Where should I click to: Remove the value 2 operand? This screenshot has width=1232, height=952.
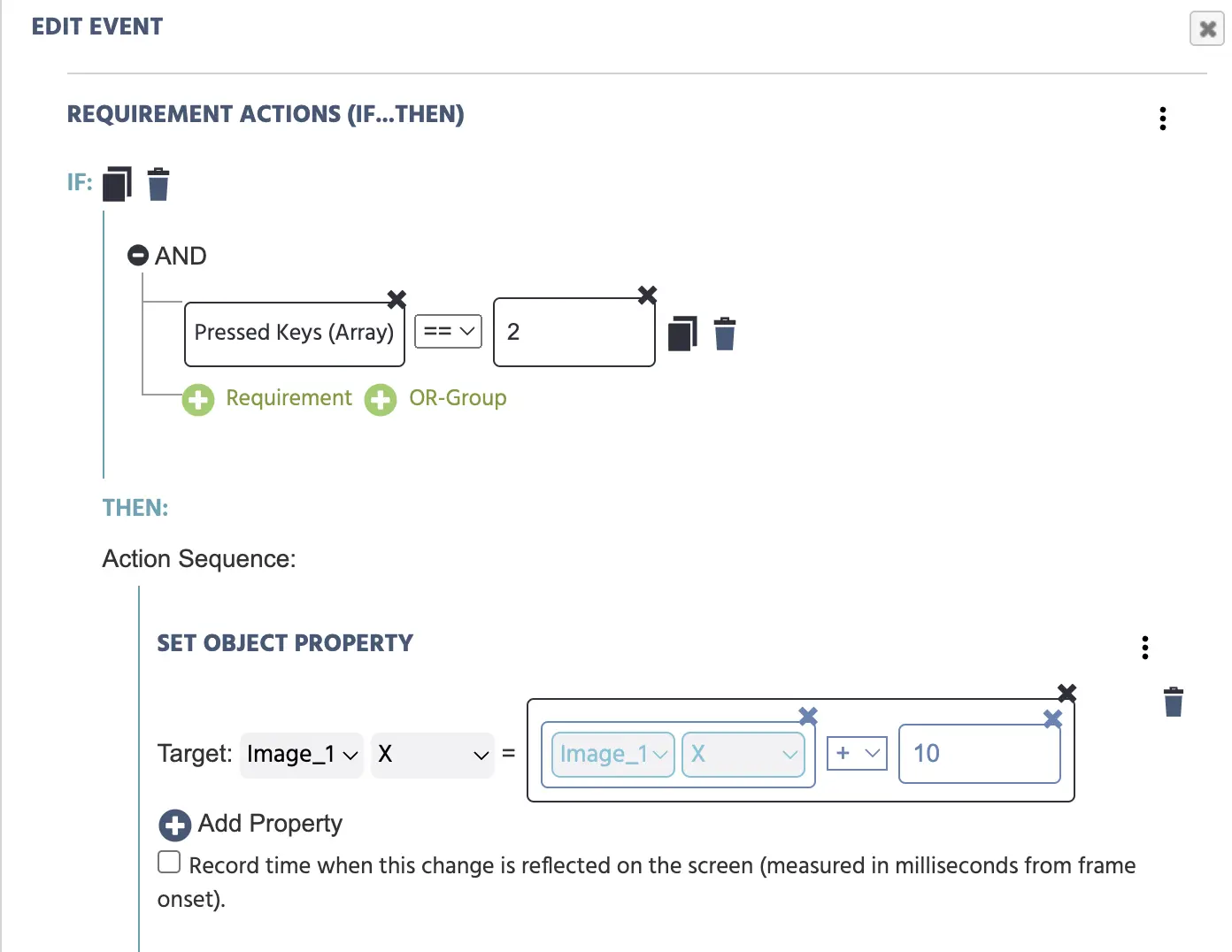point(648,295)
